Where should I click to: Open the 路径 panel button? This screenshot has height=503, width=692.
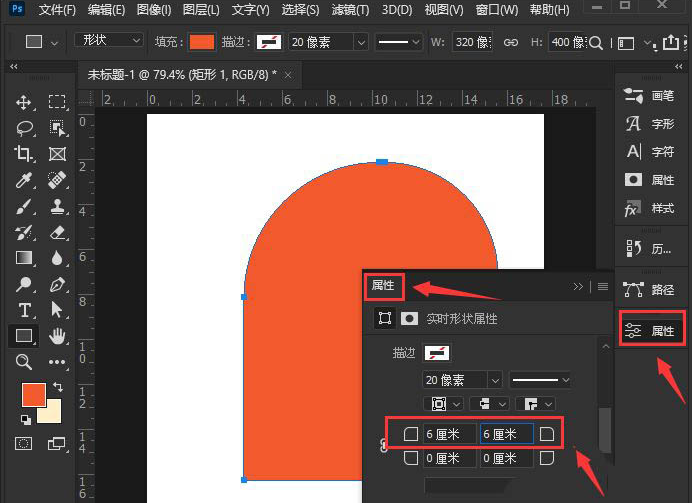pyautogui.click(x=650, y=290)
